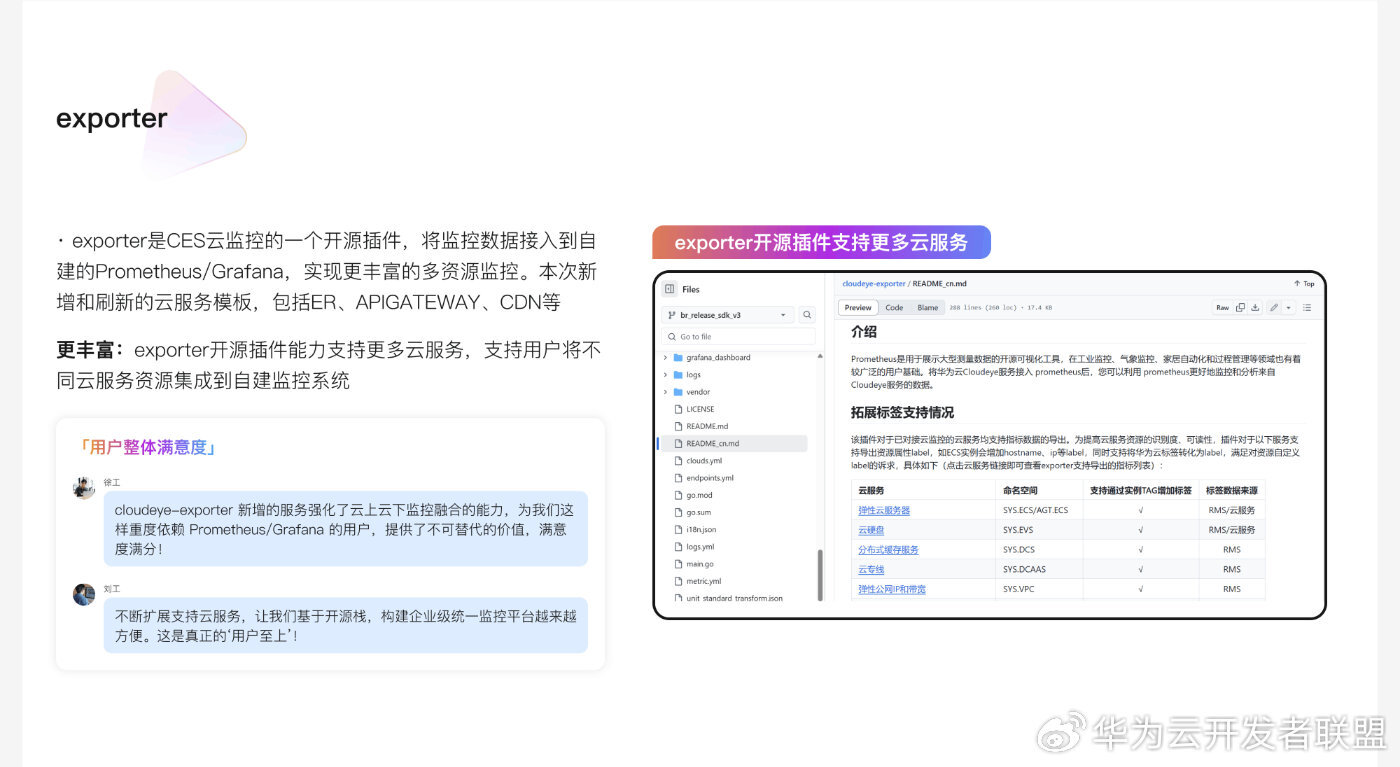1400x767 pixels.
Task: Expand the vendor folder chevron
Action: [666, 392]
